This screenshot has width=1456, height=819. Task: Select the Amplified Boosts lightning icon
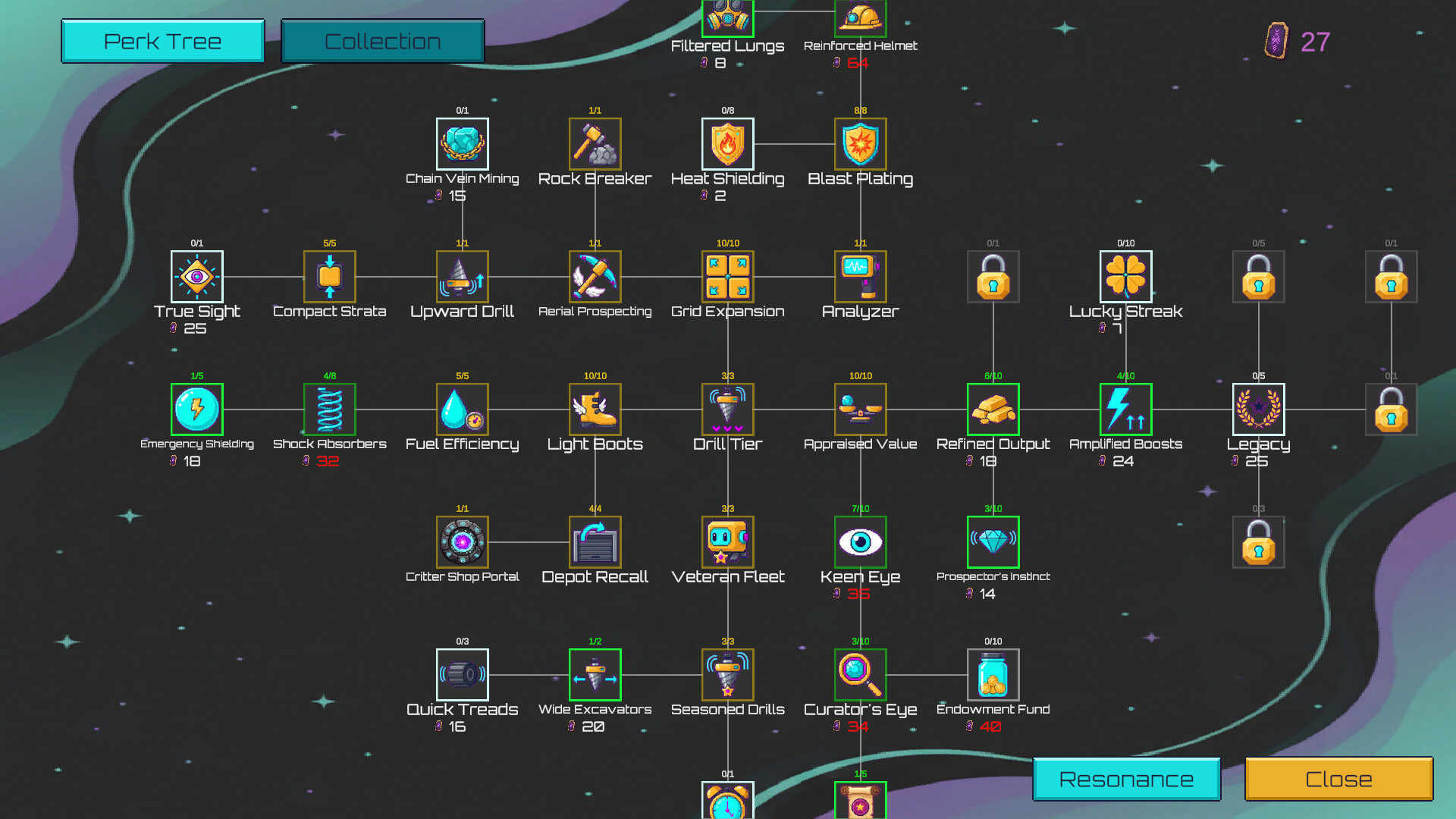click(1126, 409)
